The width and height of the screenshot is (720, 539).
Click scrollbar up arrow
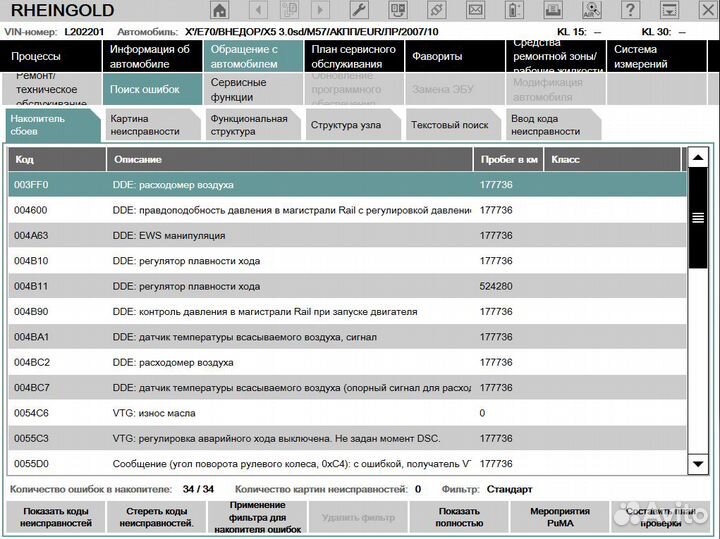click(698, 157)
